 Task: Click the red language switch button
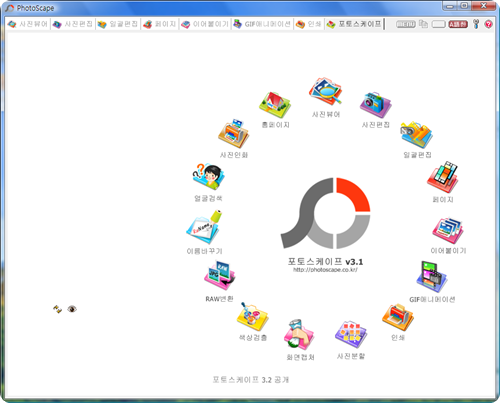(x=458, y=24)
